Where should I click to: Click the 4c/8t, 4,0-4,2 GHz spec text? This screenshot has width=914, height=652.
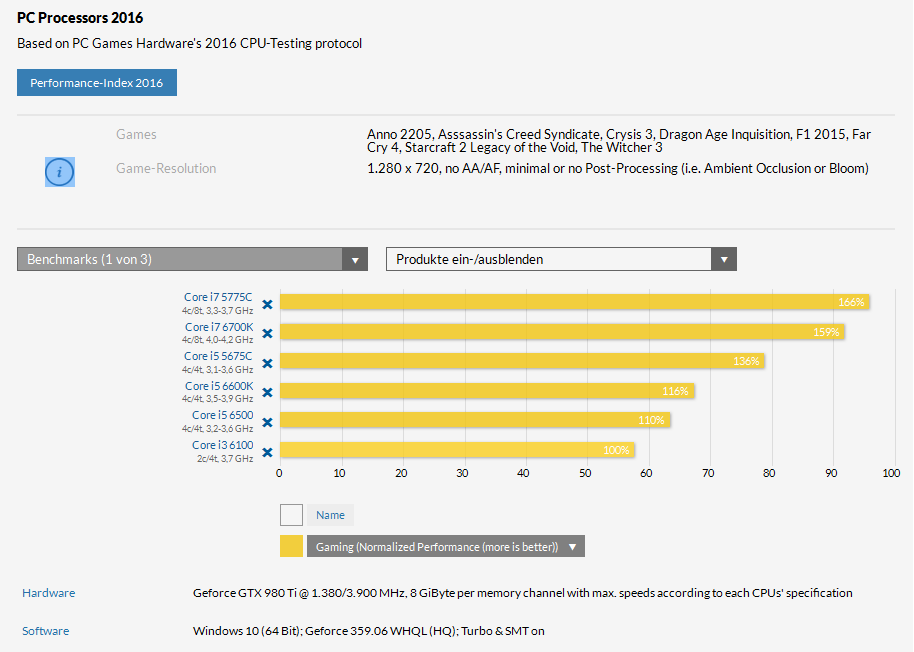pos(217,340)
